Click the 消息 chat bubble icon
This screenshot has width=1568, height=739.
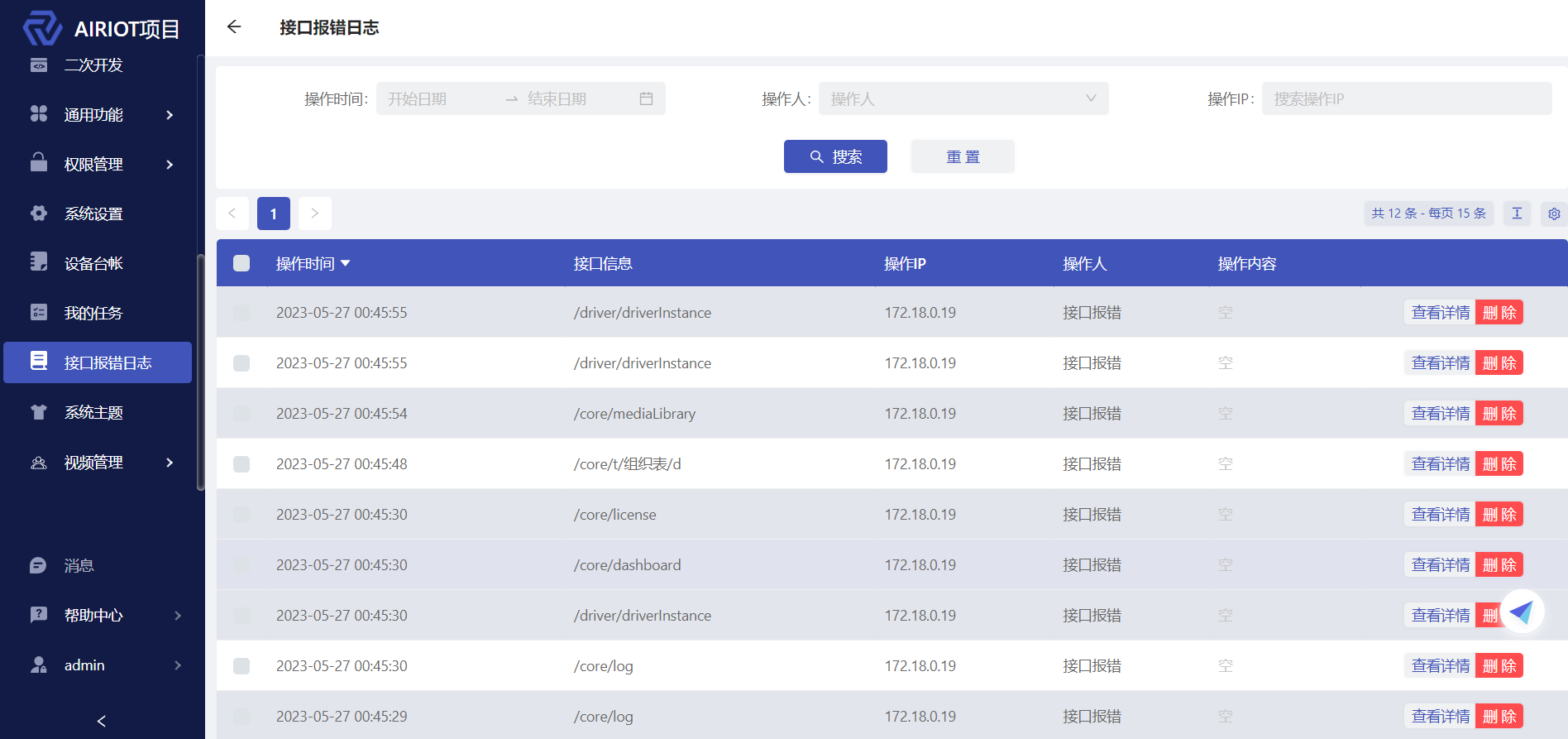(39, 565)
